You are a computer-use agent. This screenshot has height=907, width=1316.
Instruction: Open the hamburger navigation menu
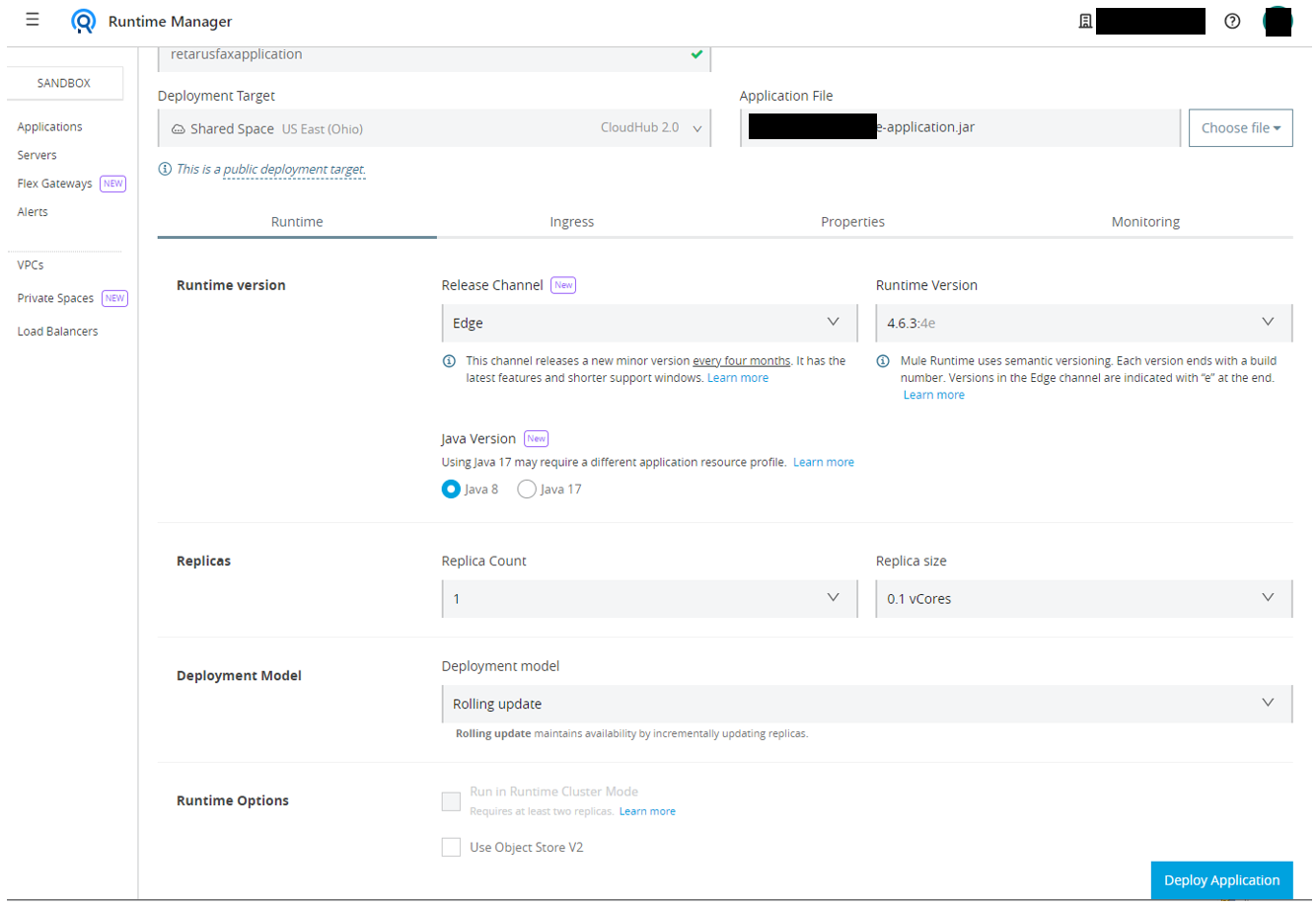click(33, 20)
